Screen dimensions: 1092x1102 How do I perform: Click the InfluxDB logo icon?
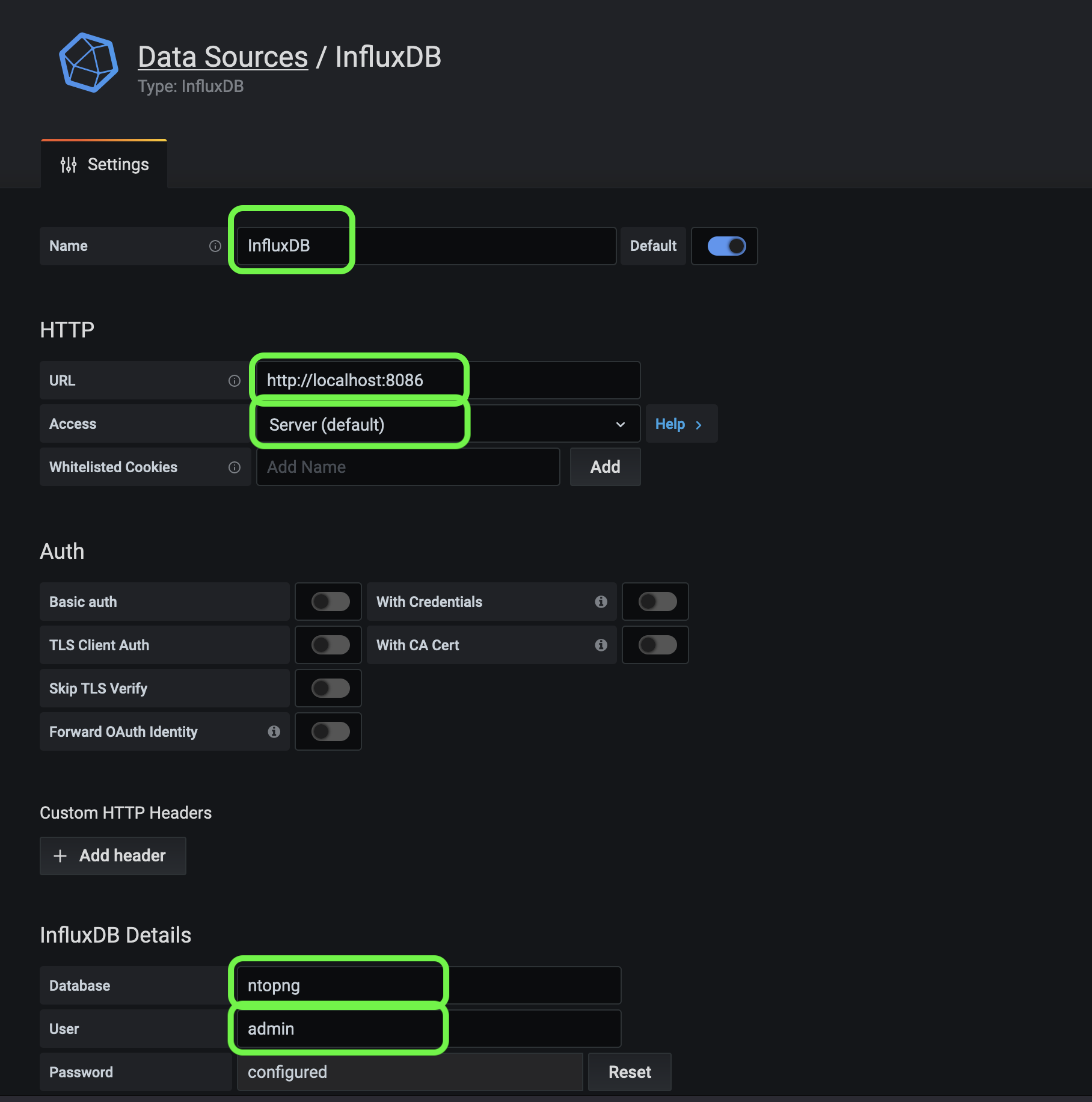[88, 63]
